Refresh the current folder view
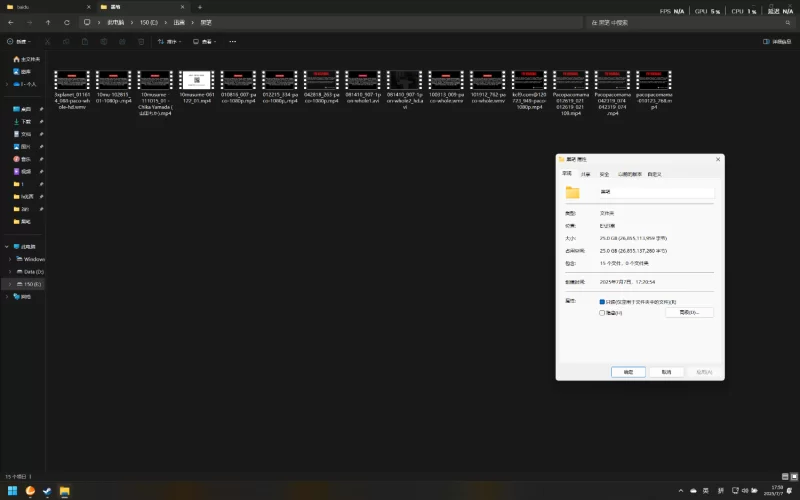Viewport: 800px width, 500px height. [x=67, y=22]
